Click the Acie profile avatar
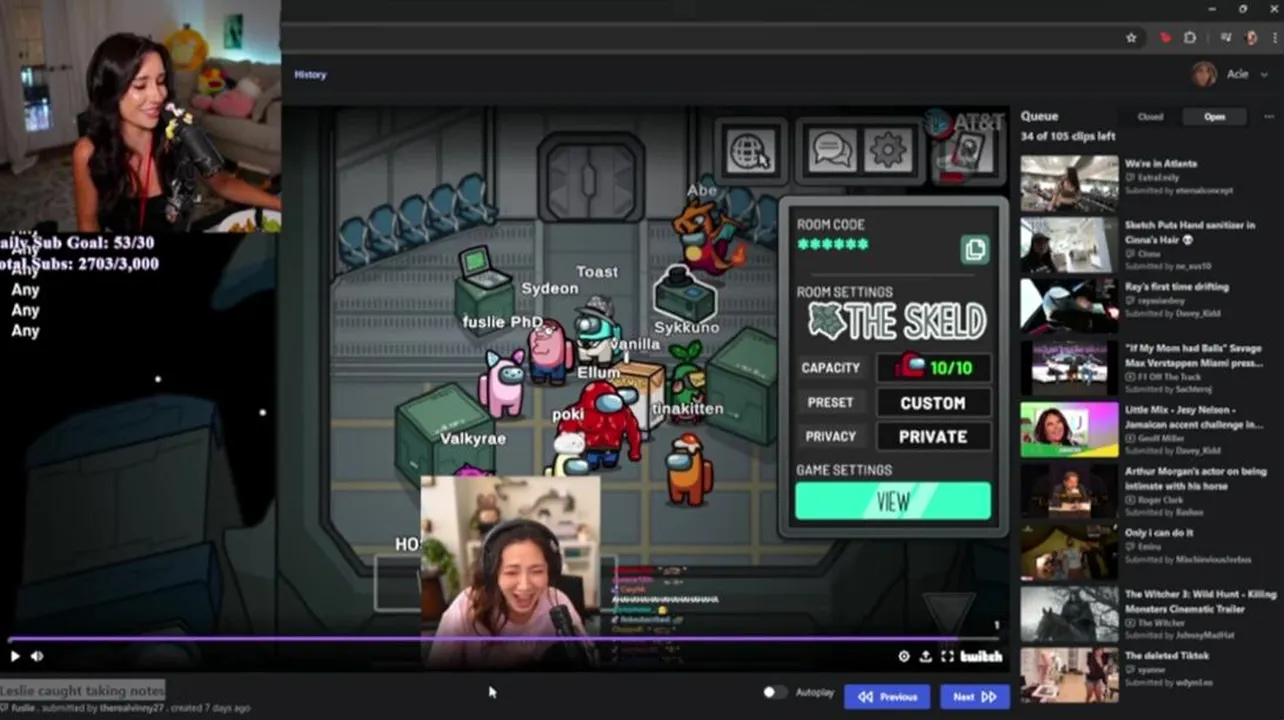1284x720 pixels. point(1204,74)
